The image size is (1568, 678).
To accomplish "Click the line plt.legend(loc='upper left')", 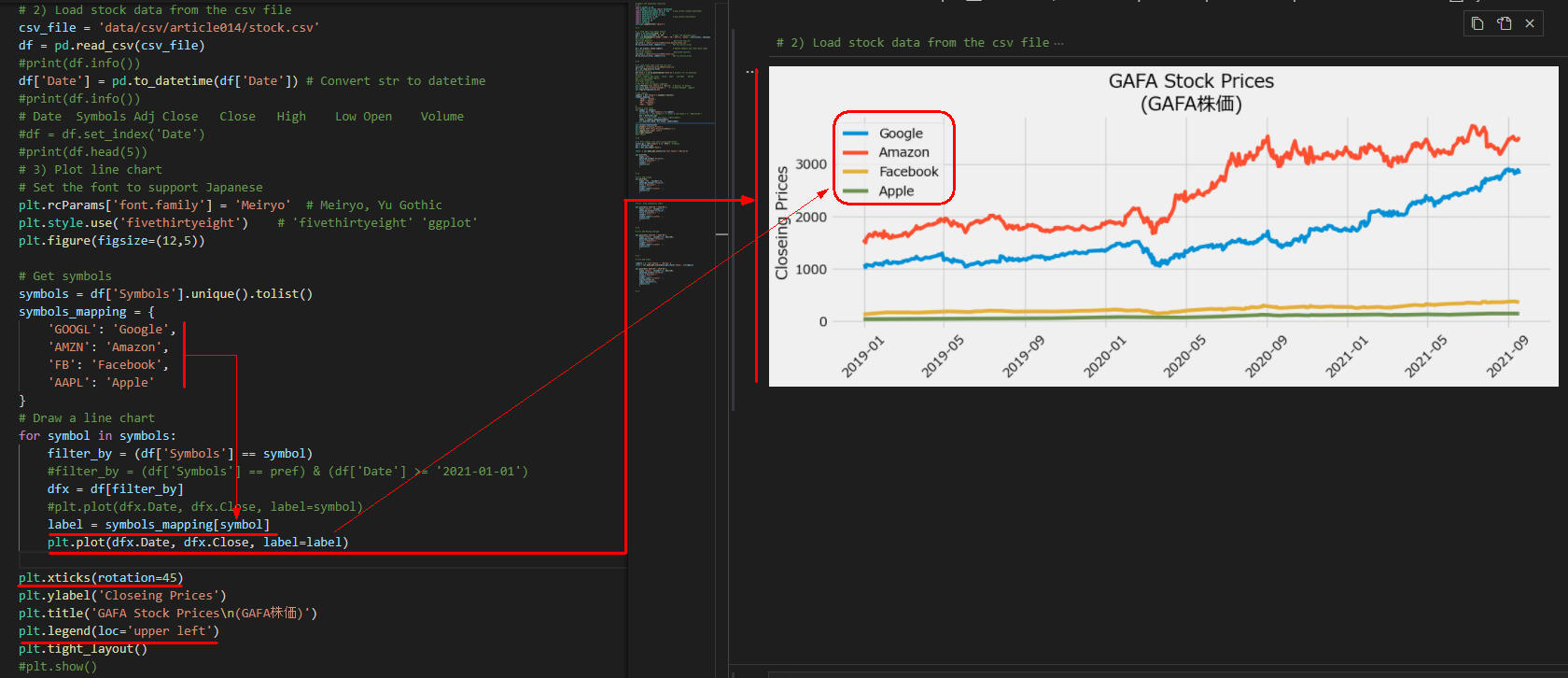I will pyautogui.click(x=119, y=631).
